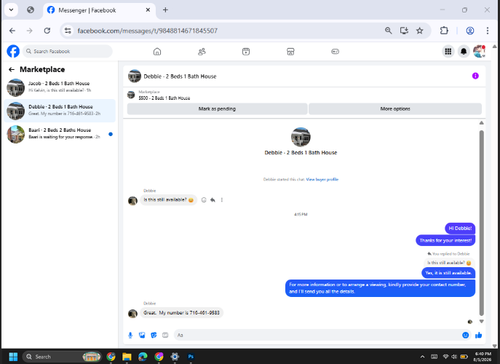Click More options button
This screenshot has width=500, height=364.
[395, 109]
